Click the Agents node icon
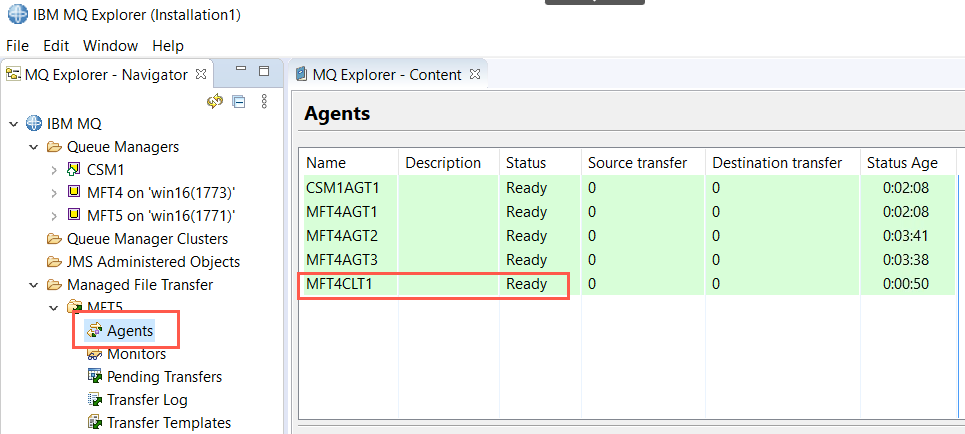 point(95,331)
